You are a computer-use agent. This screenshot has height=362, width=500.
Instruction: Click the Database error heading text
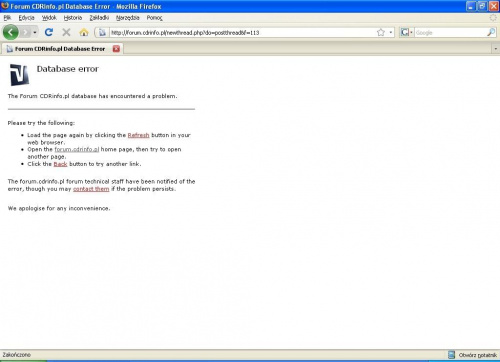tap(68, 69)
